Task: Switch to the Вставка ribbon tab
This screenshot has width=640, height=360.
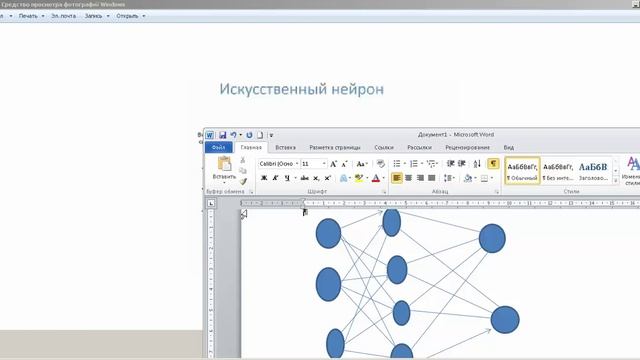Action: click(285, 147)
